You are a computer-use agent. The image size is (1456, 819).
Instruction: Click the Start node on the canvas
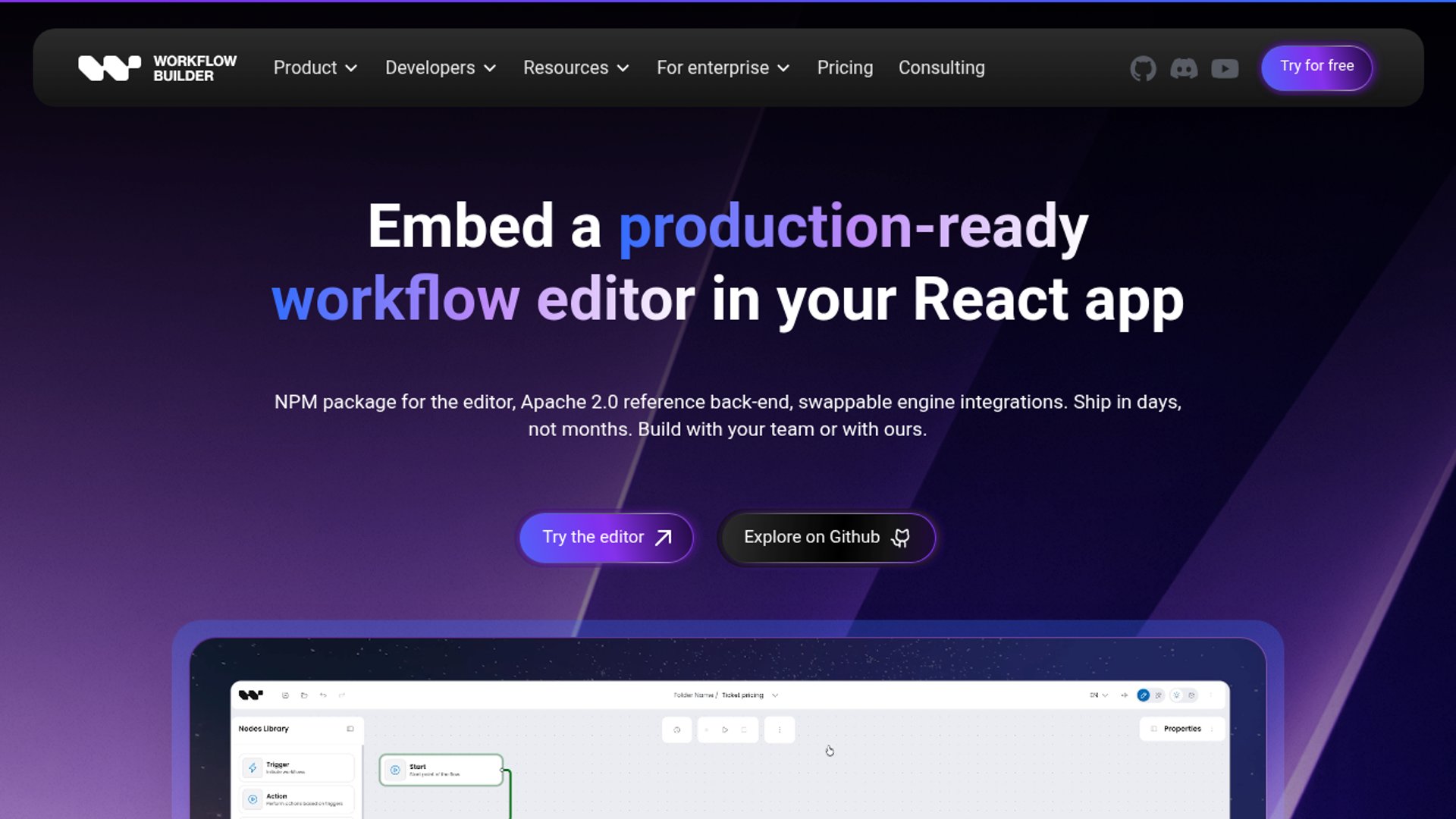click(441, 770)
